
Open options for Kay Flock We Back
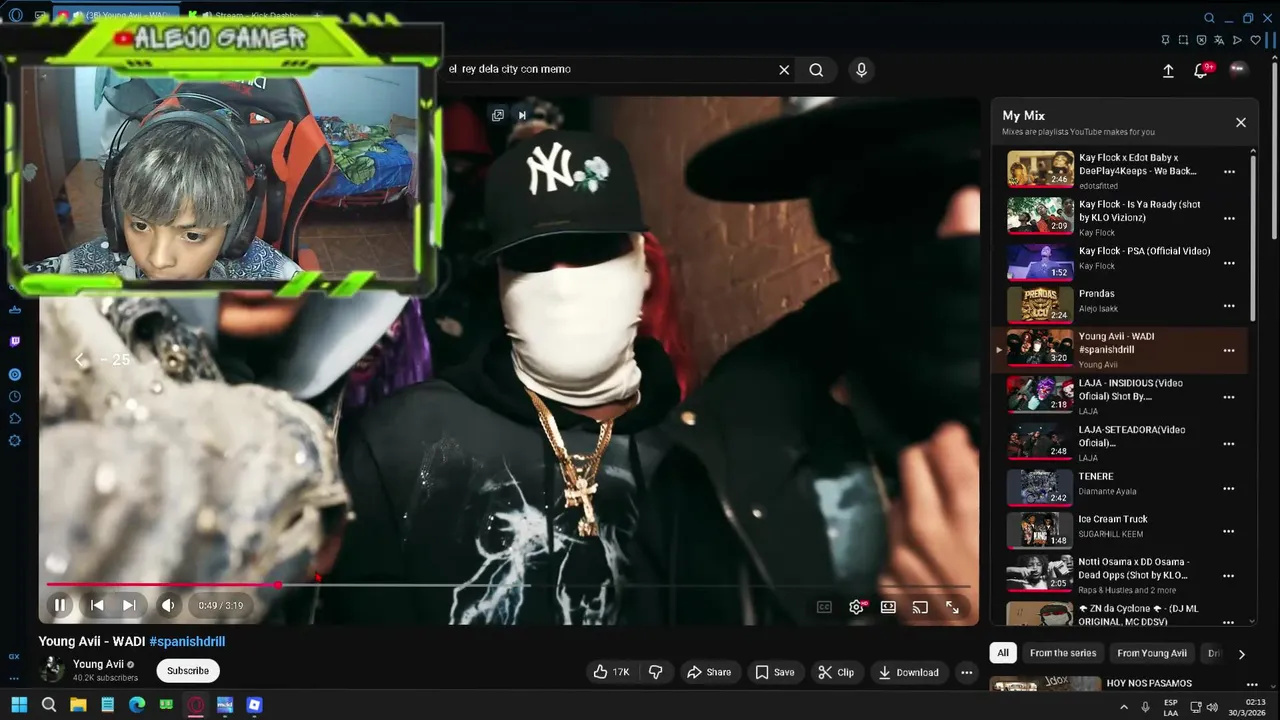pos(1229,172)
